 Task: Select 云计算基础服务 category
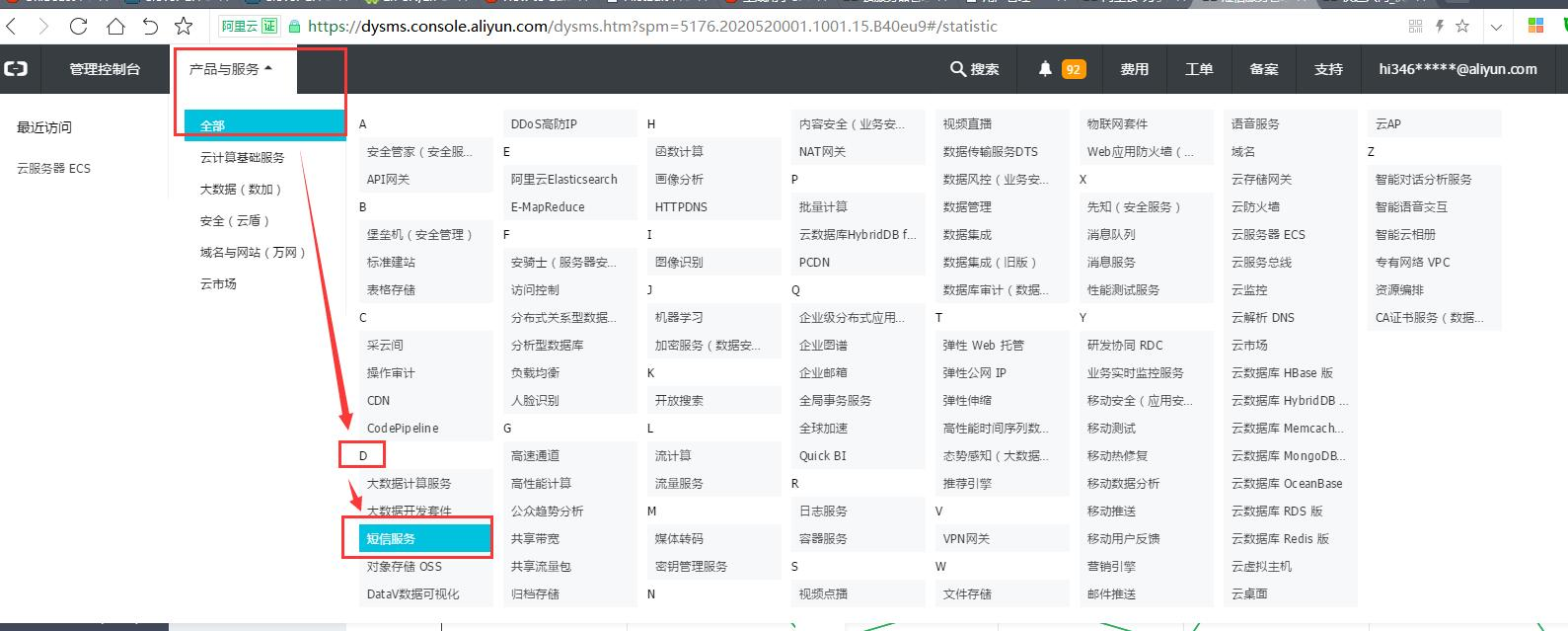[x=242, y=158]
